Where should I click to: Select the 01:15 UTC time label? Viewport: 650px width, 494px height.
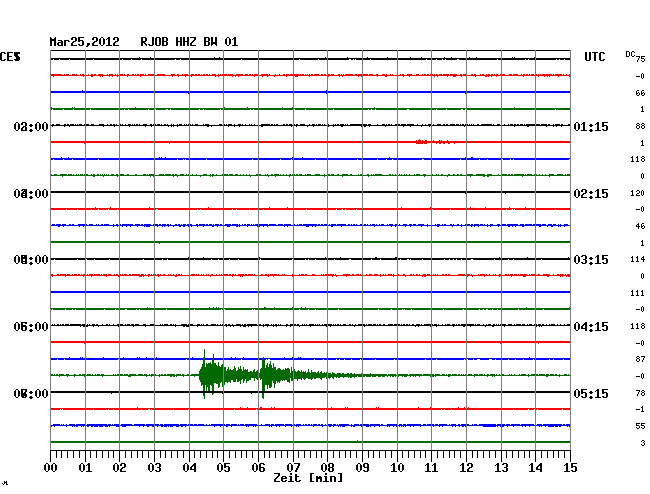click(591, 127)
